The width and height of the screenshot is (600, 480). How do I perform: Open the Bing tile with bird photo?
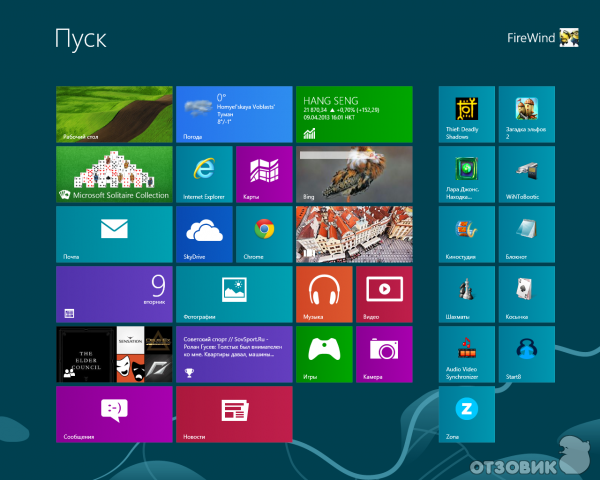point(354,174)
